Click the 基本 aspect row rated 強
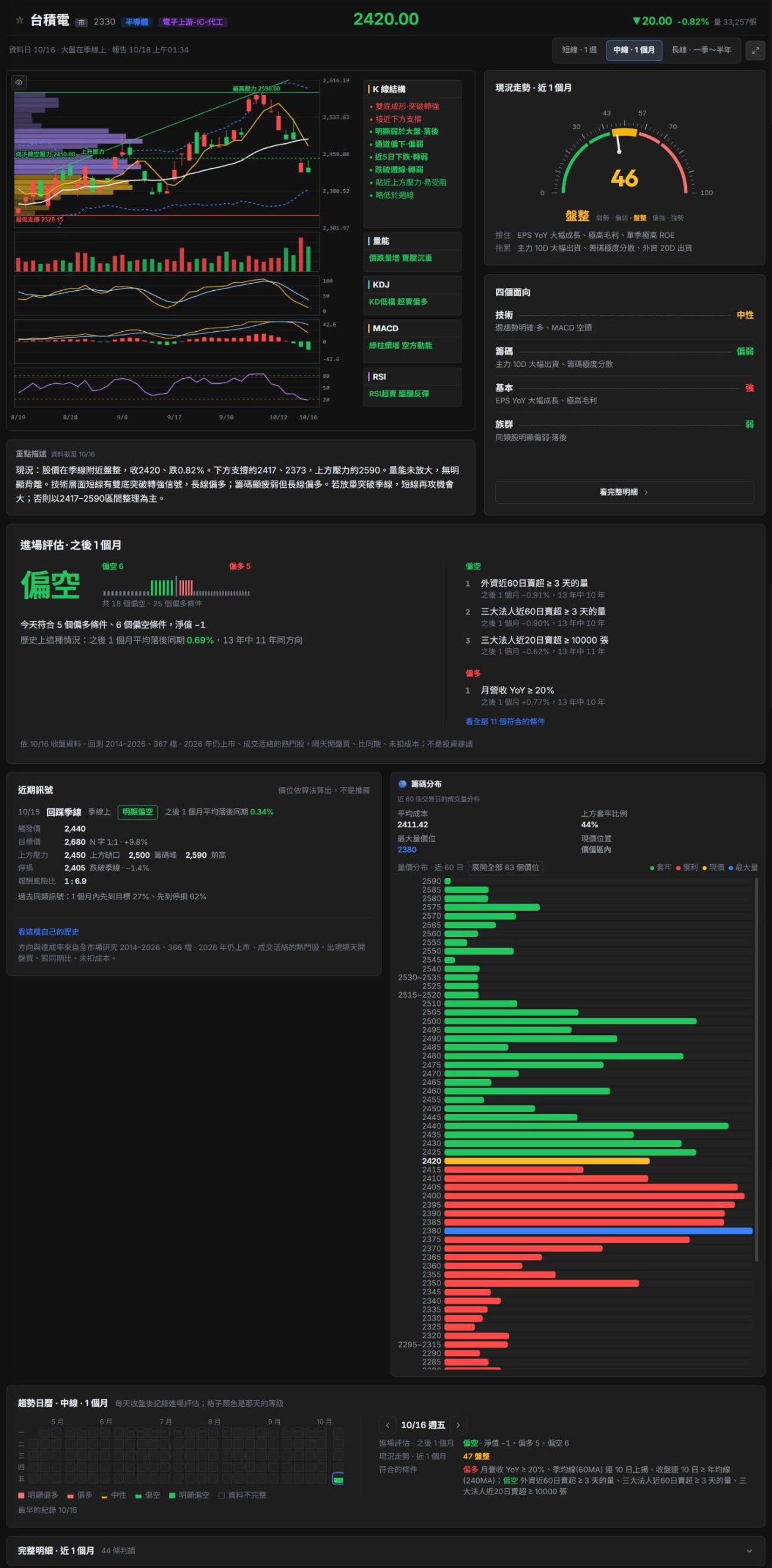The width and height of the screenshot is (772, 1568). (624, 394)
